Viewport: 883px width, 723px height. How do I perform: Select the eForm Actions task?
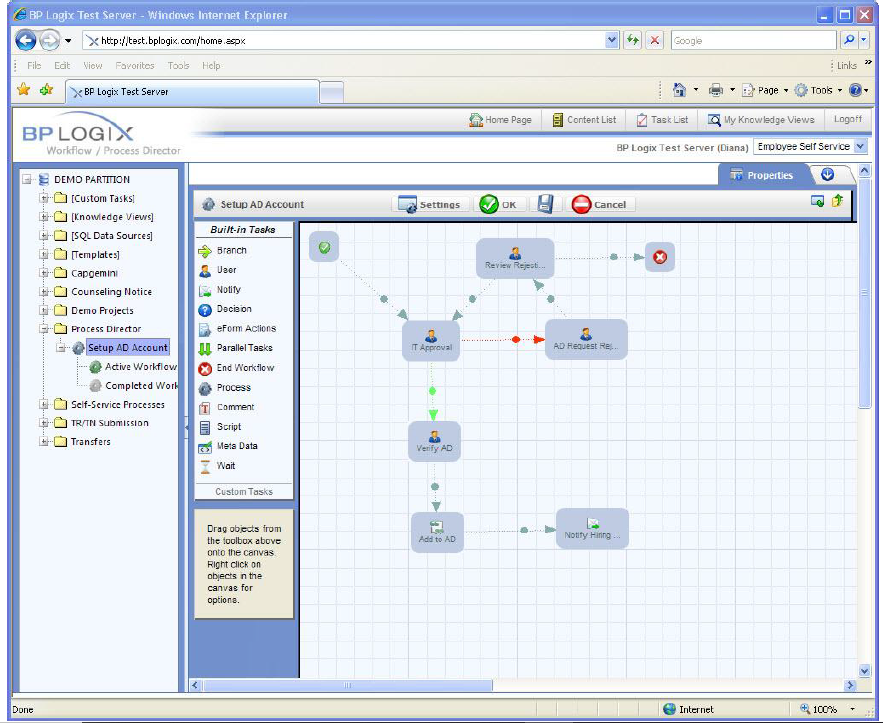coord(238,329)
